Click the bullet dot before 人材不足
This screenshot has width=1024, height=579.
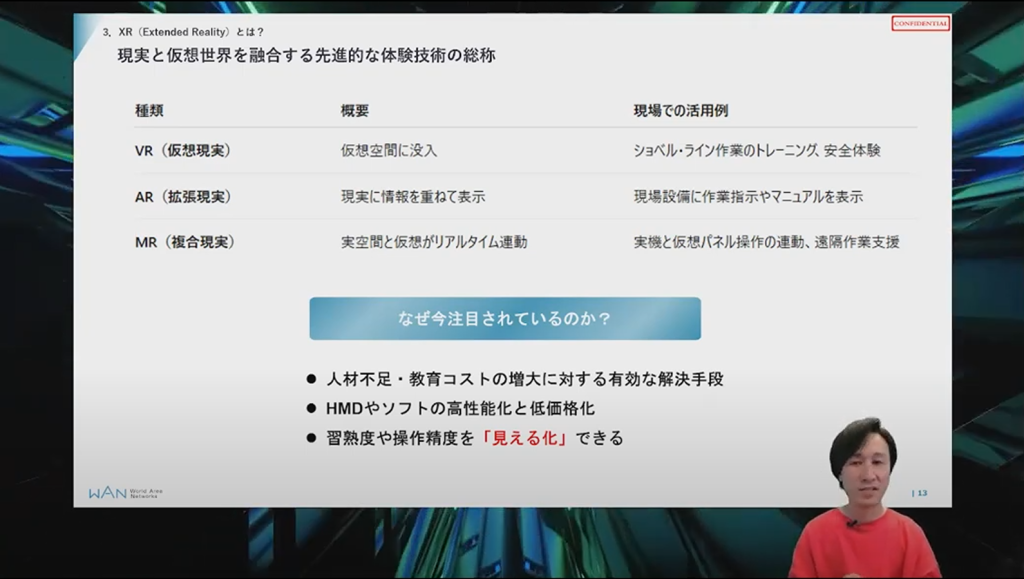pyautogui.click(x=312, y=380)
